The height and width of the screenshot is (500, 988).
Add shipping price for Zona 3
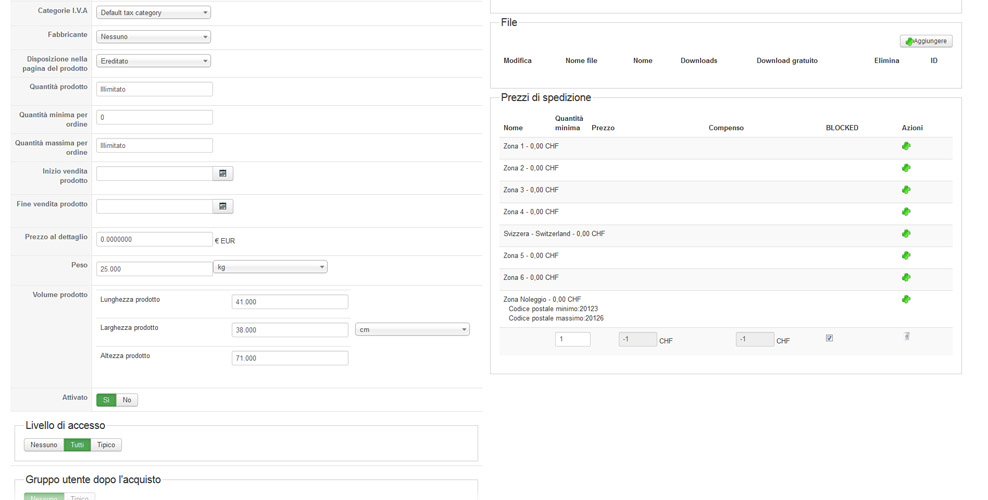pos(906,190)
